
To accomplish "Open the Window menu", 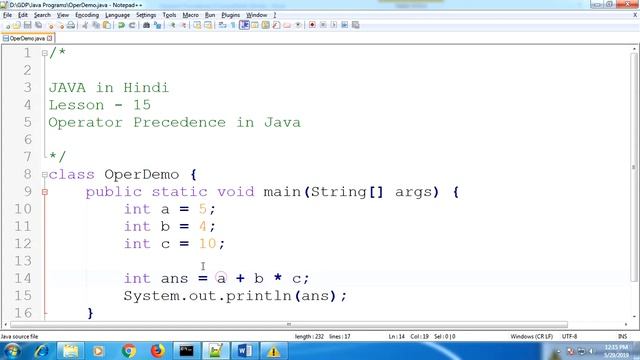I will [256, 15].
